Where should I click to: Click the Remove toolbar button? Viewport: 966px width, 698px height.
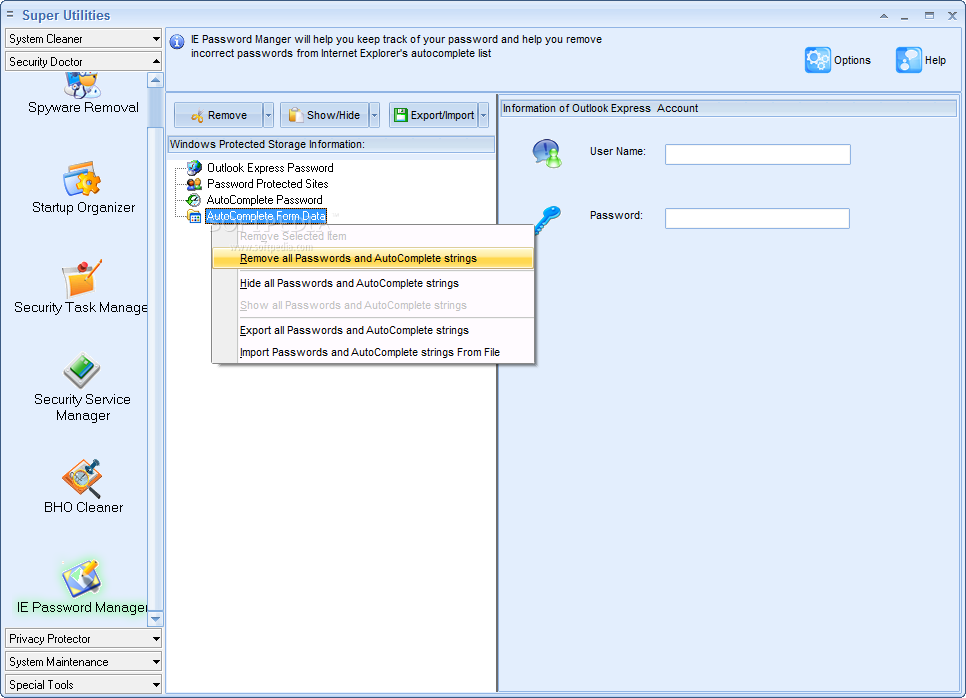pos(219,115)
